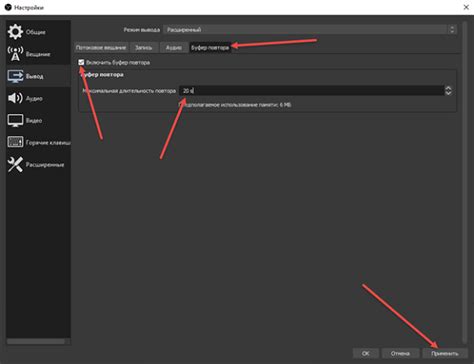This screenshot has width=474, height=364.
Task: Select the Stream antenna icon
Action: click(15, 54)
